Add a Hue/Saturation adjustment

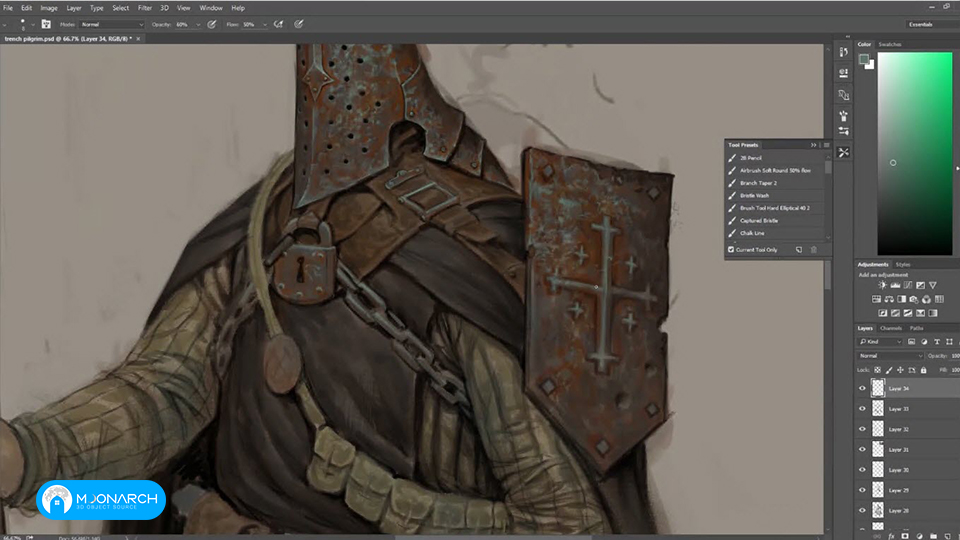point(876,299)
